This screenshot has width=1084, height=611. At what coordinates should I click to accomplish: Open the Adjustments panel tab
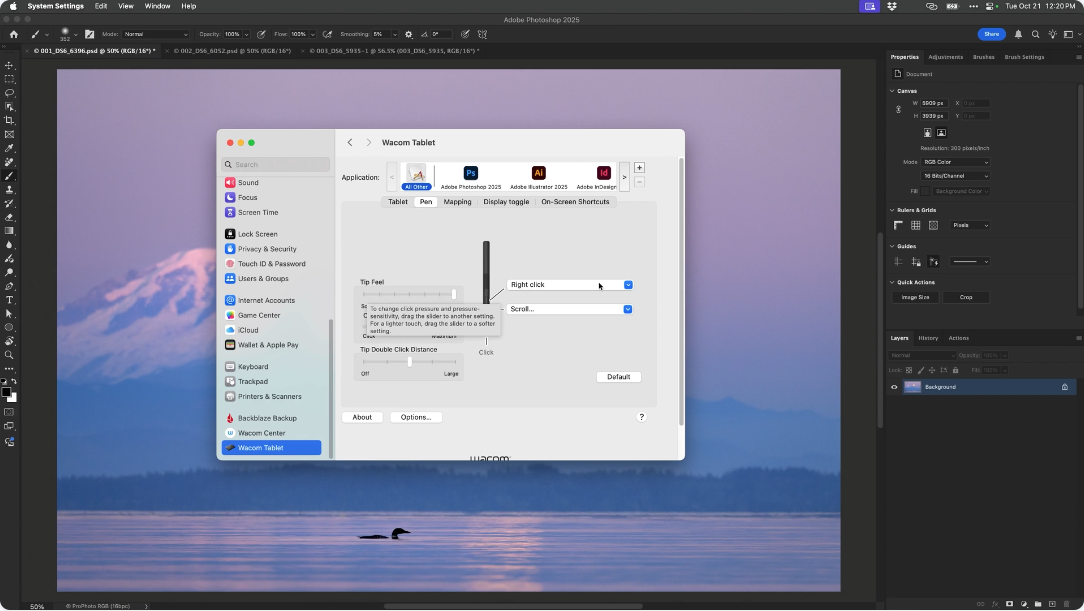point(945,57)
